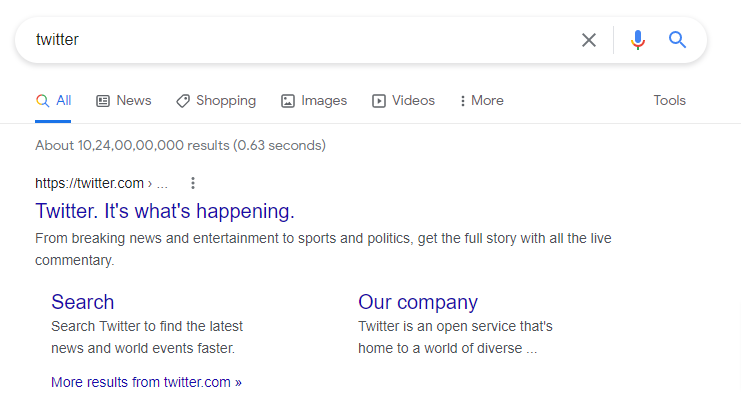
Task: Click the text 'Search Twitter to find the latest'
Action: 147,326
